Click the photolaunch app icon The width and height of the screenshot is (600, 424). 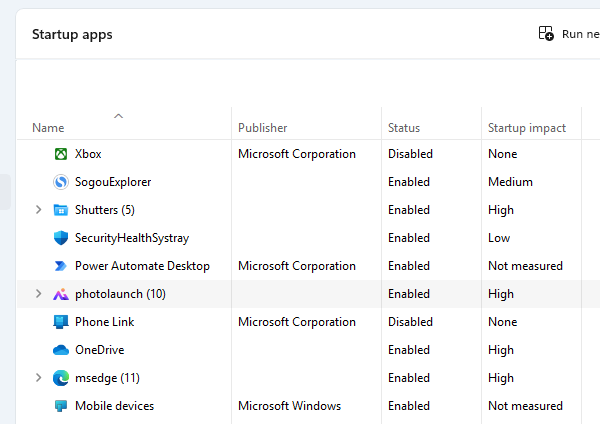point(61,294)
